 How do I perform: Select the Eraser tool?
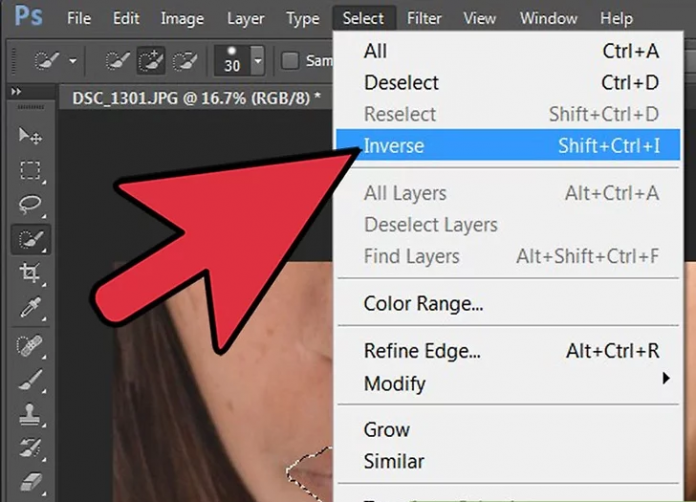point(30,482)
